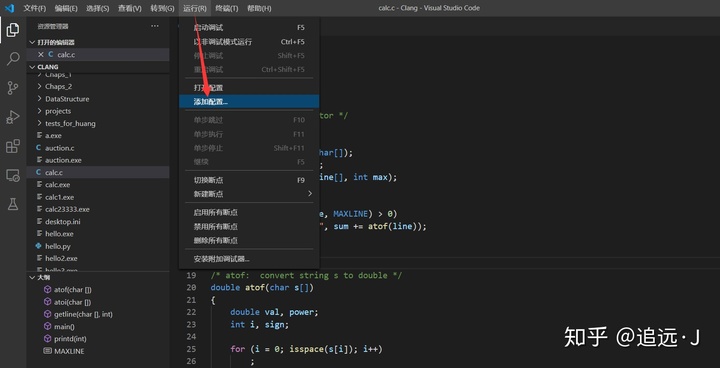
Task: Choose 启用所有断点 menu item
Action: tap(249, 213)
